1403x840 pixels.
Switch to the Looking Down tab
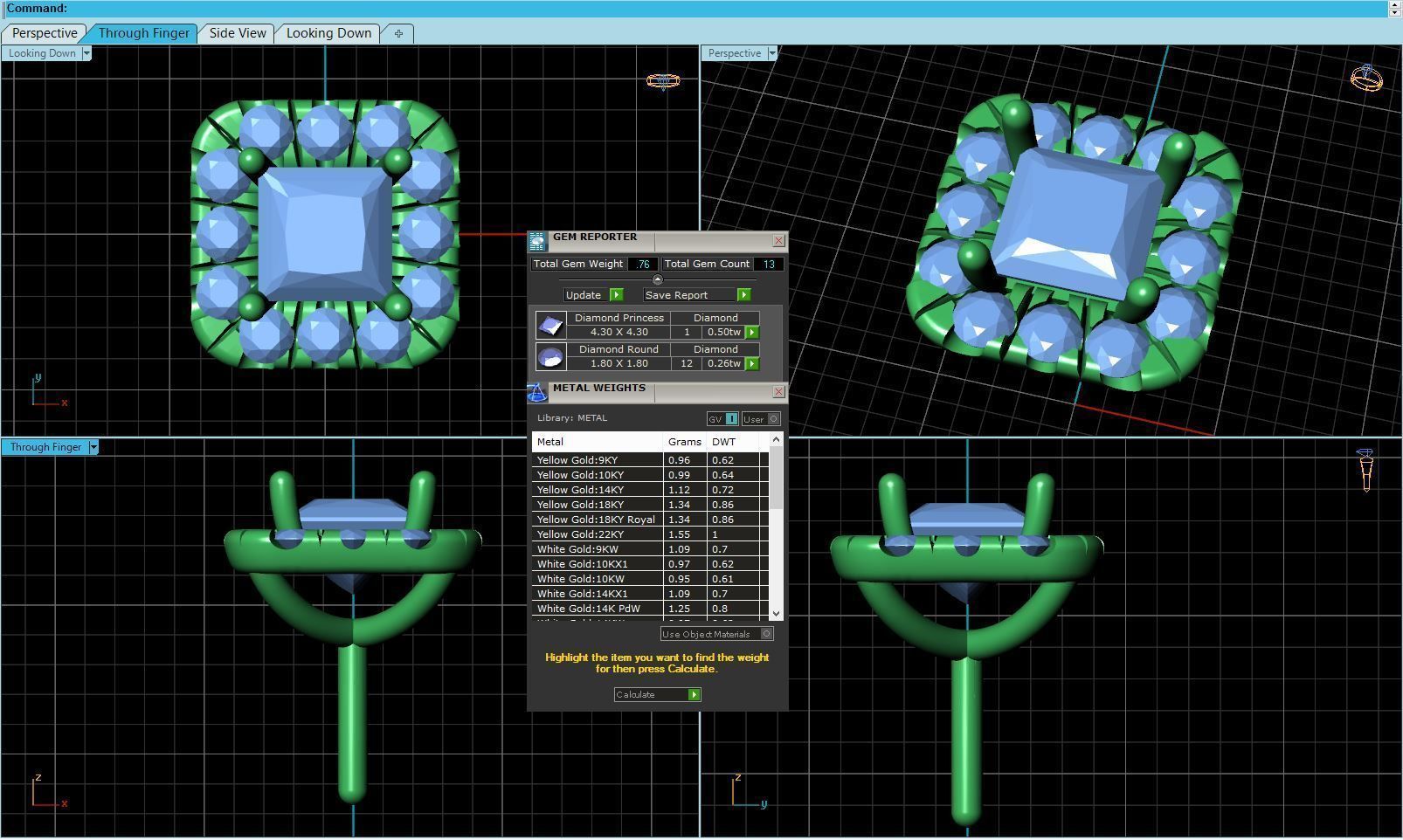pos(328,33)
